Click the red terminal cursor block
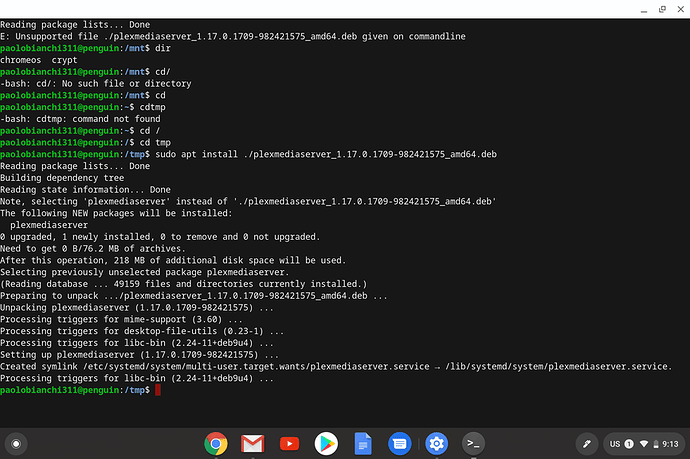 pos(158,390)
